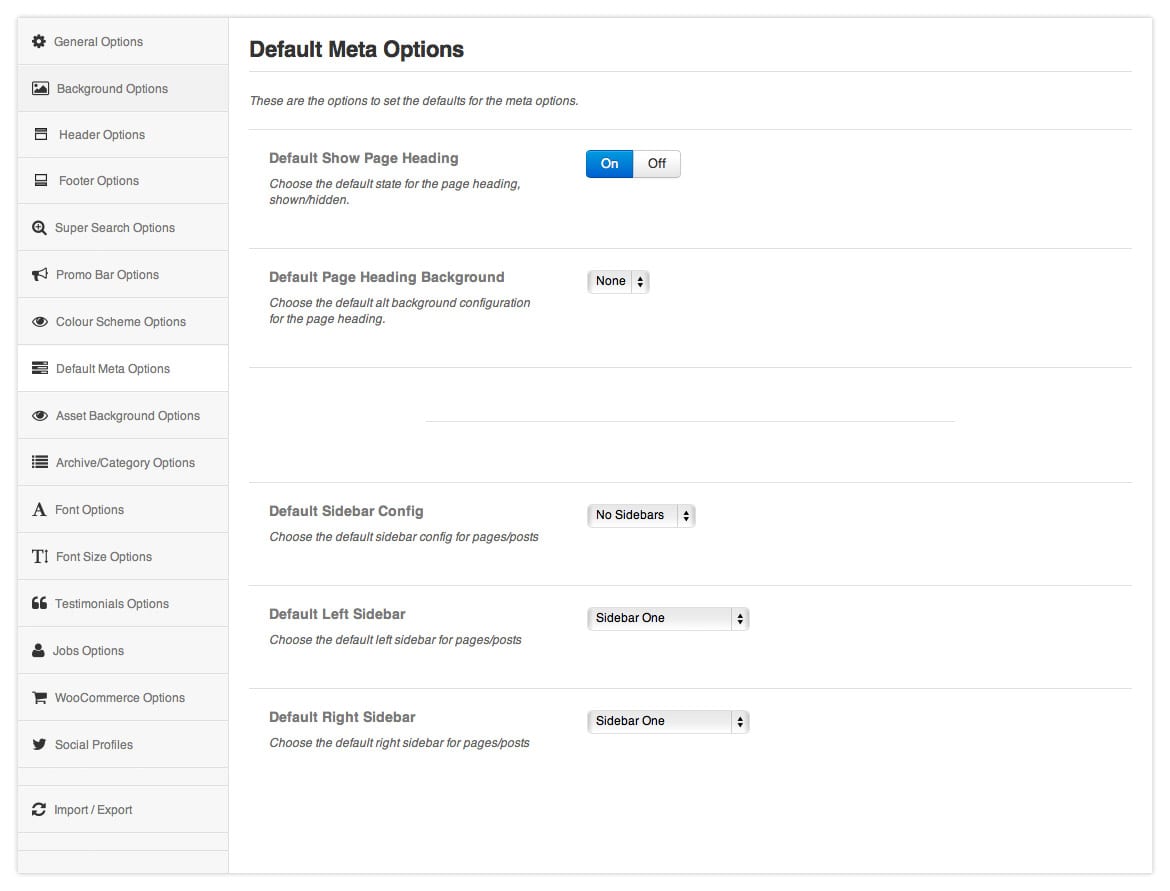The width and height of the screenshot is (1170, 891).
Task: Click the refresh arrows icon for Import / Export
Action: coord(39,810)
